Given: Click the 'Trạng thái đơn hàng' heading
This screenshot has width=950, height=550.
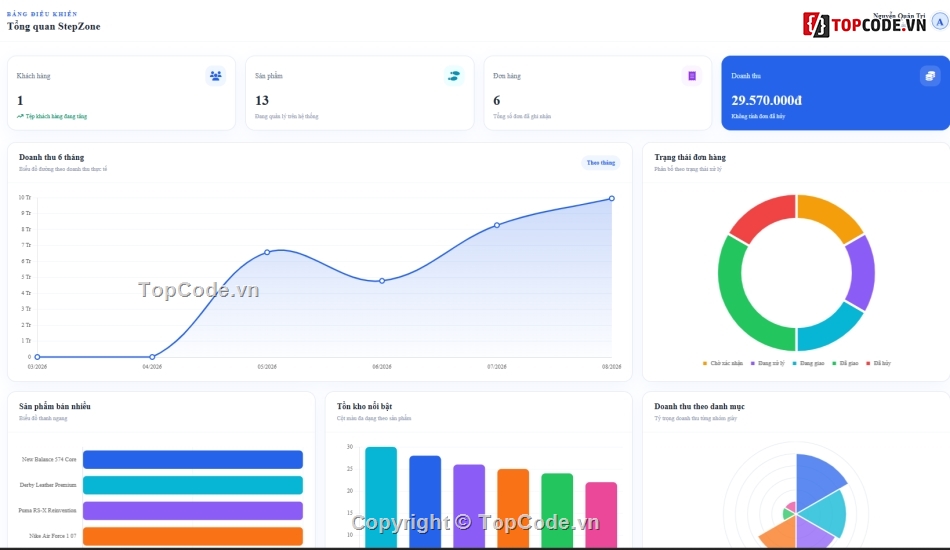Looking at the screenshot, I should [689, 157].
